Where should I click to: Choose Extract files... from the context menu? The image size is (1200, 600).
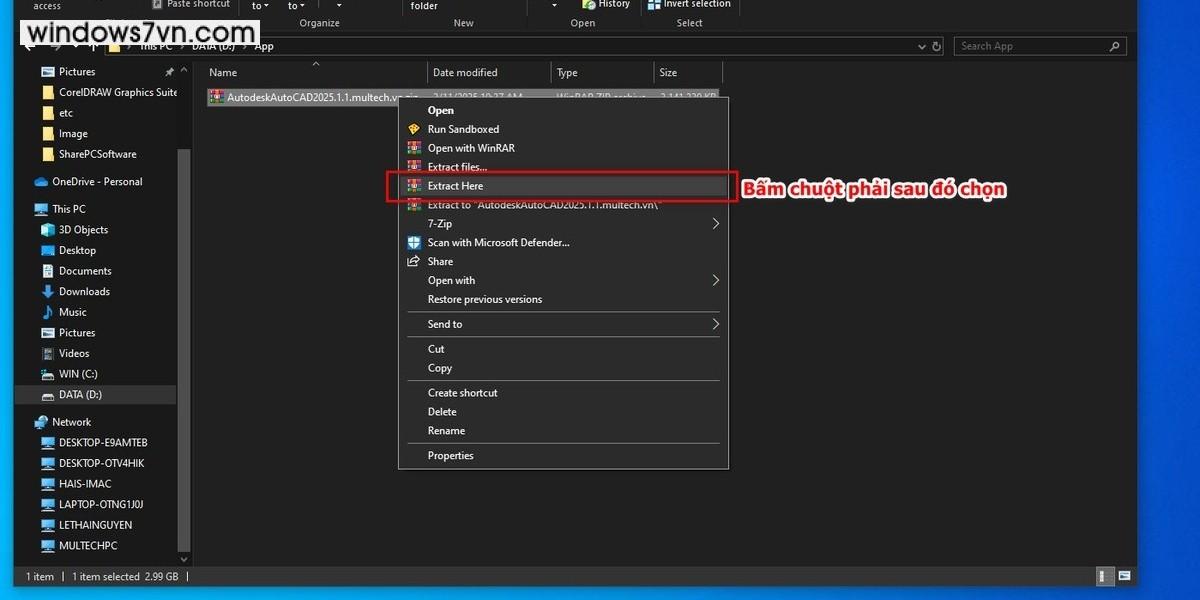(457, 167)
